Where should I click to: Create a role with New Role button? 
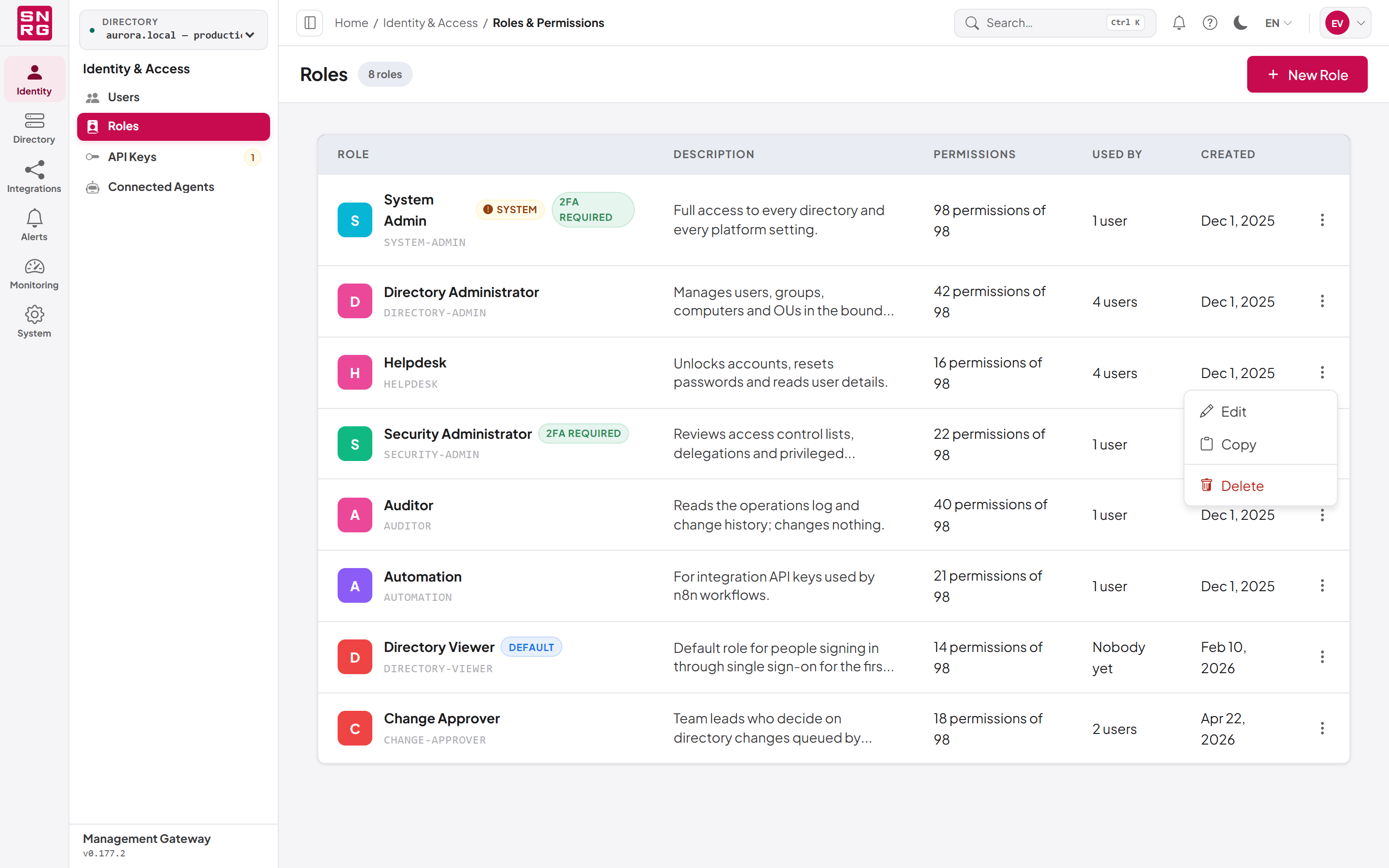point(1307,75)
